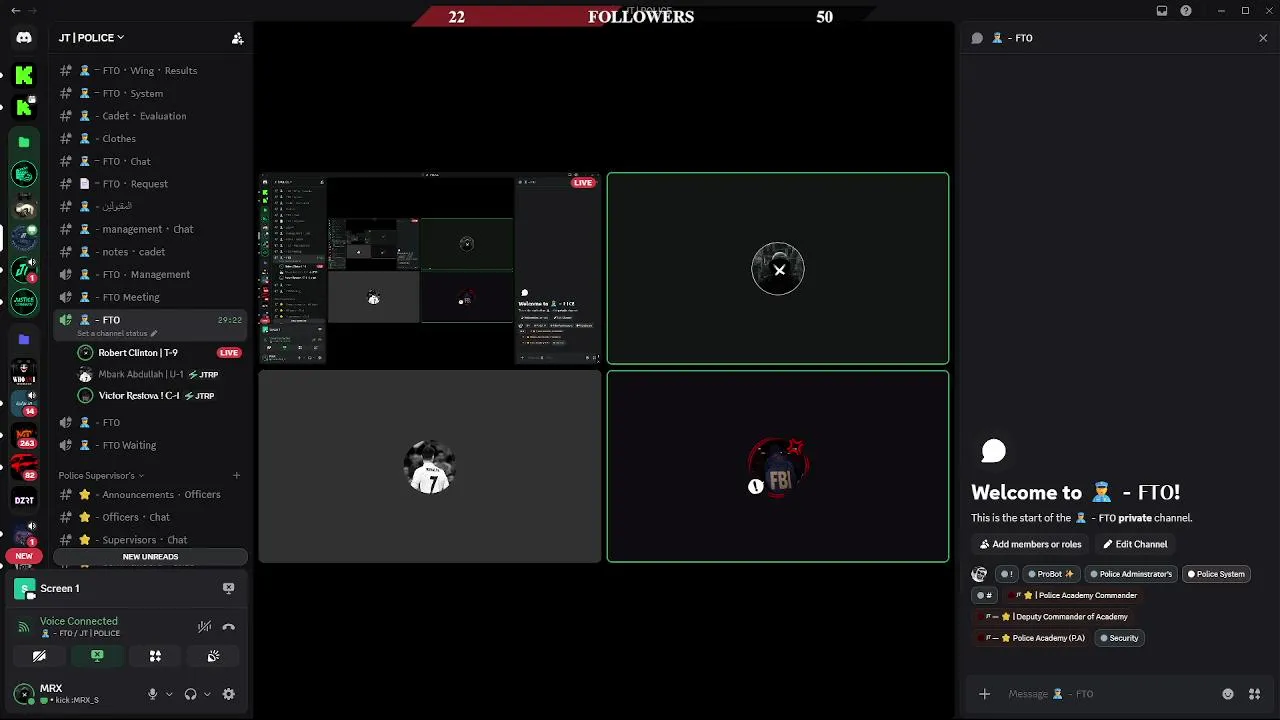Focus the tile with number 7 jersey avatar
1280x720 pixels.
click(x=430, y=467)
